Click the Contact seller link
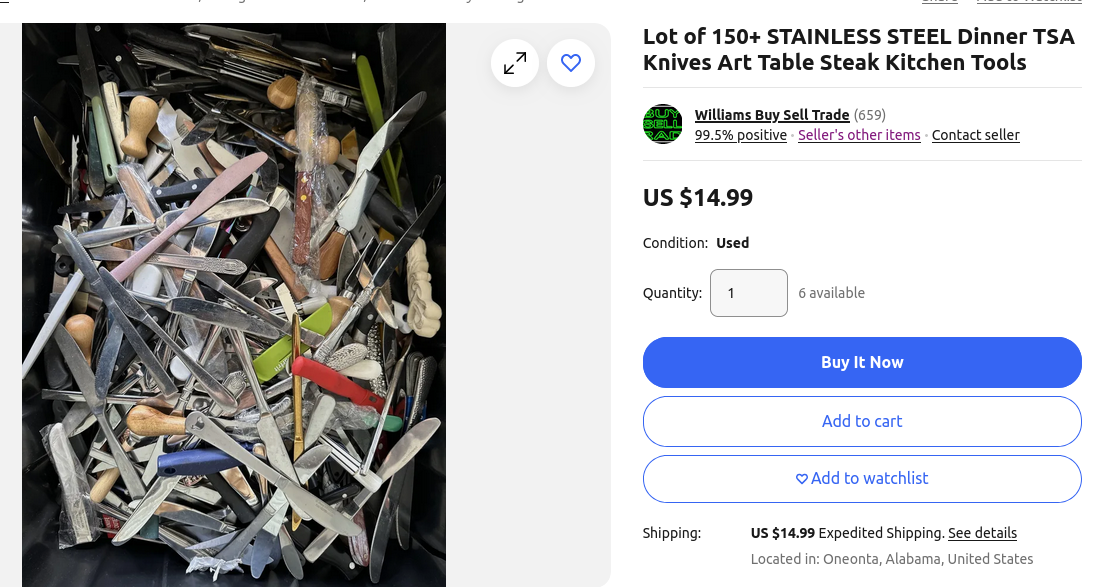Viewport: 1100px width, 587px height. pyautogui.click(x=975, y=135)
